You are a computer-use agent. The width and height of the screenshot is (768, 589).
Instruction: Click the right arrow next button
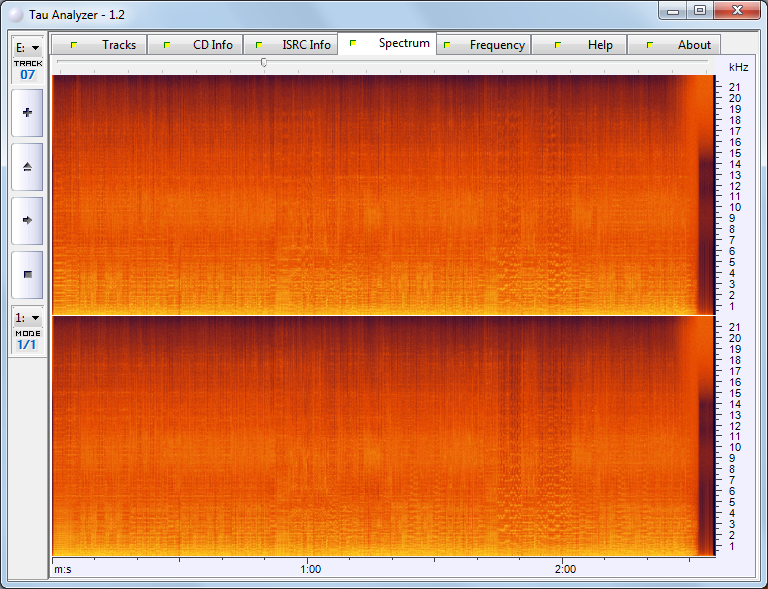(x=27, y=220)
